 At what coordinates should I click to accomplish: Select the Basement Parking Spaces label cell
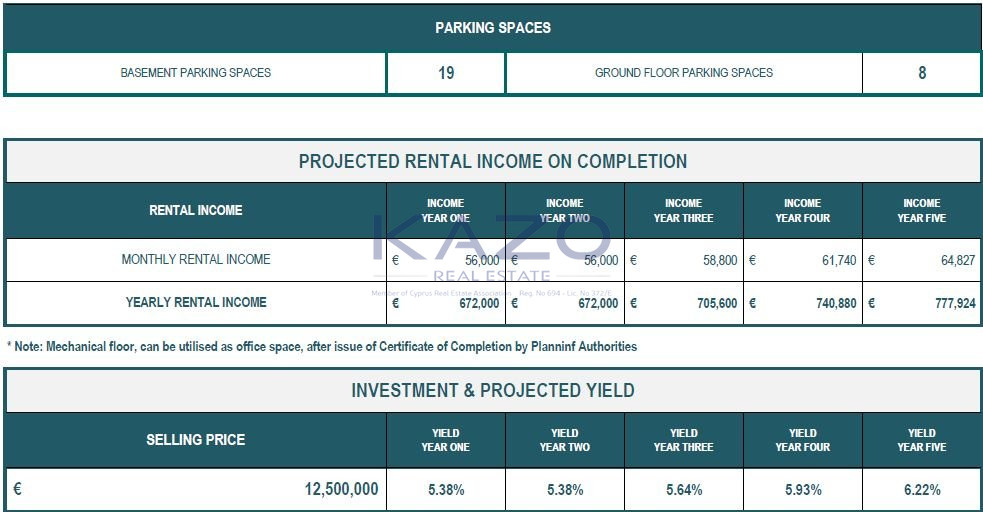(x=196, y=73)
